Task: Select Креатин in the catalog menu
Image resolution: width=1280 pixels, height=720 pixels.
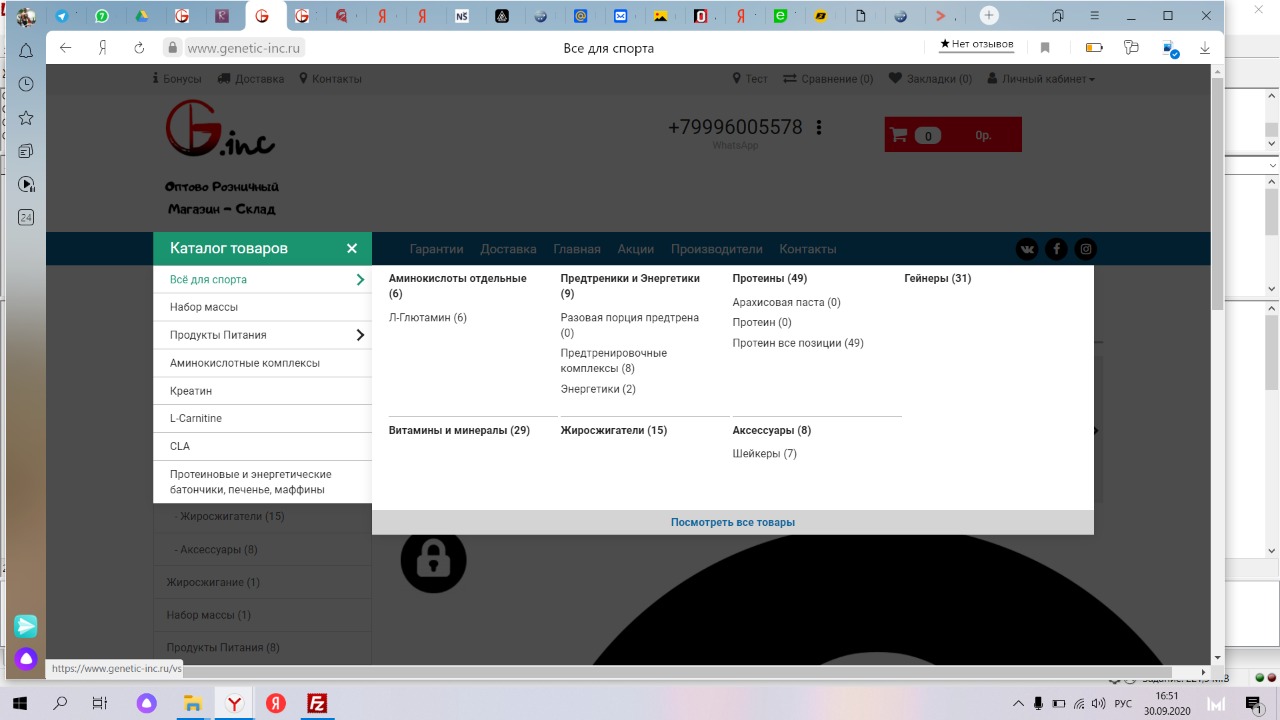Action: tap(262, 391)
